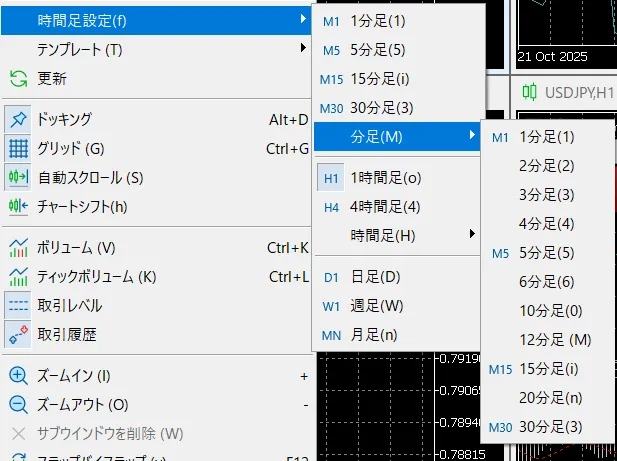Click the Zoom Out magnifier icon

pyautogui.click(x=18, y=405)
